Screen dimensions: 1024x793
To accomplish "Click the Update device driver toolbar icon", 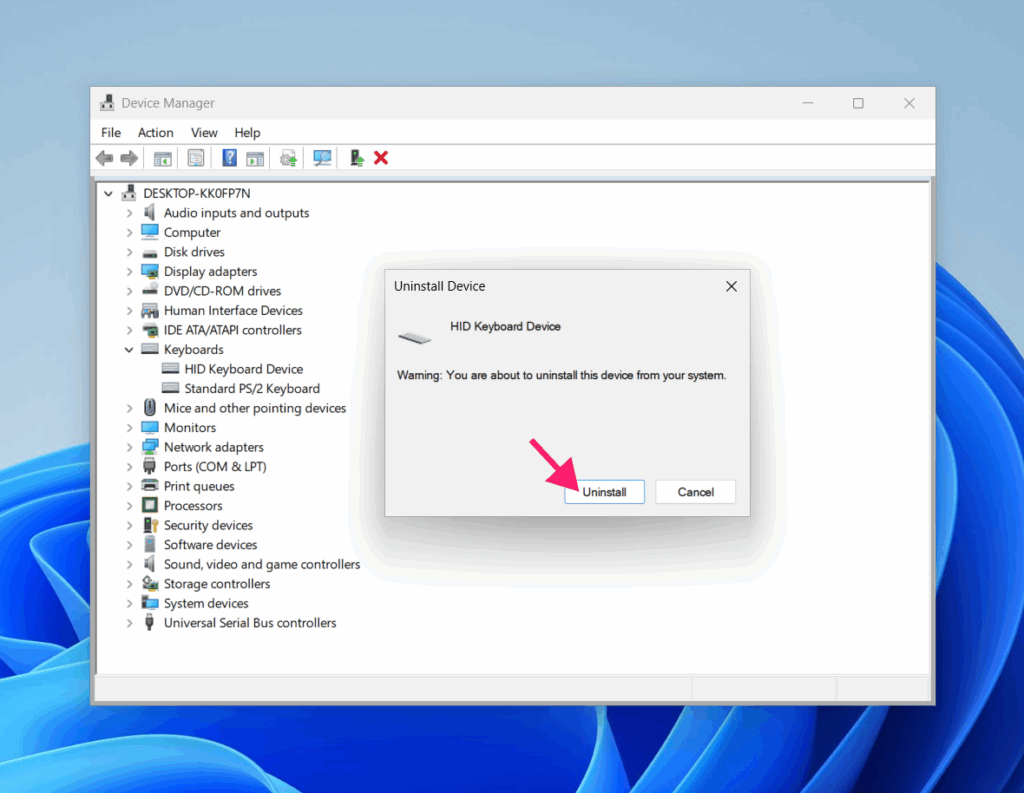I will pos(288,158).
